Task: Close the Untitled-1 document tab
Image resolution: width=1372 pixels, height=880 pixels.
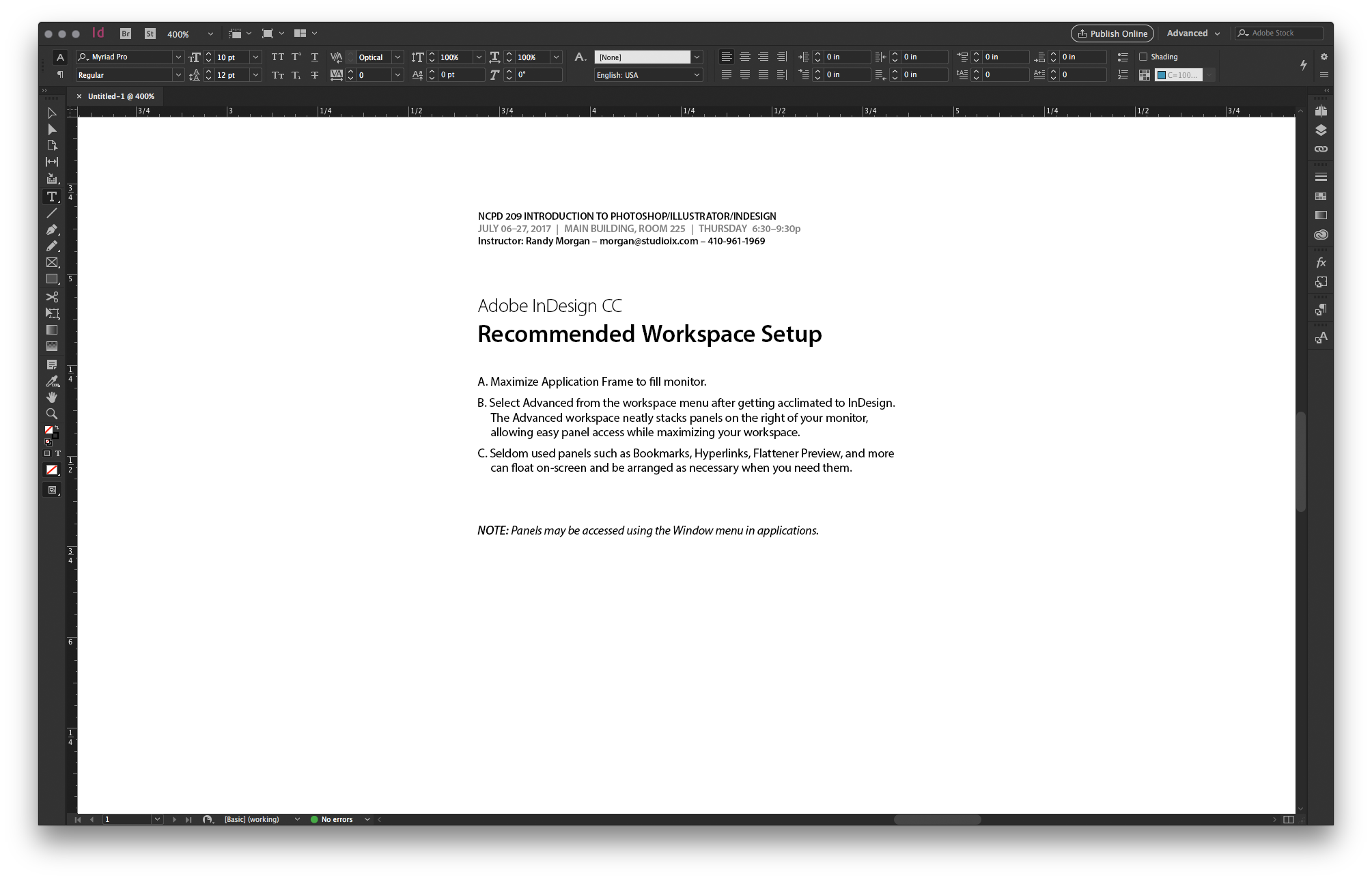Action: click(79, 96)
